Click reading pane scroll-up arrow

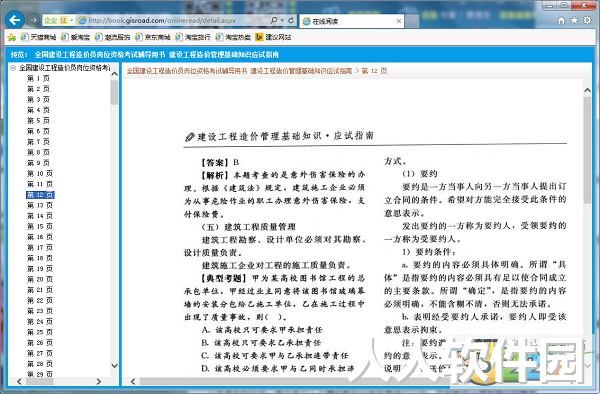[587, 90]
